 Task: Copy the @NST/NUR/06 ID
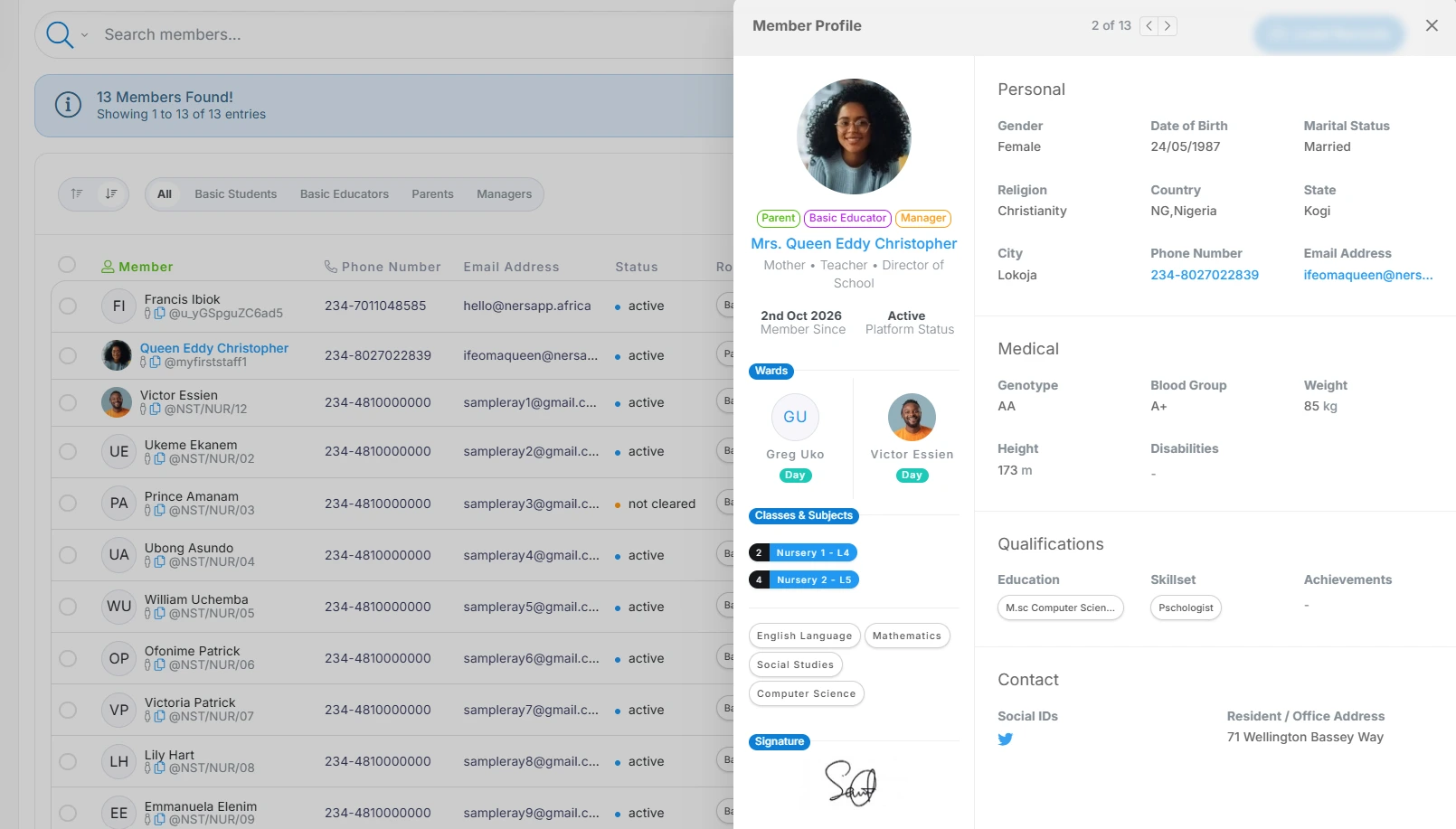pyautogui.click(x=160, y=664)
